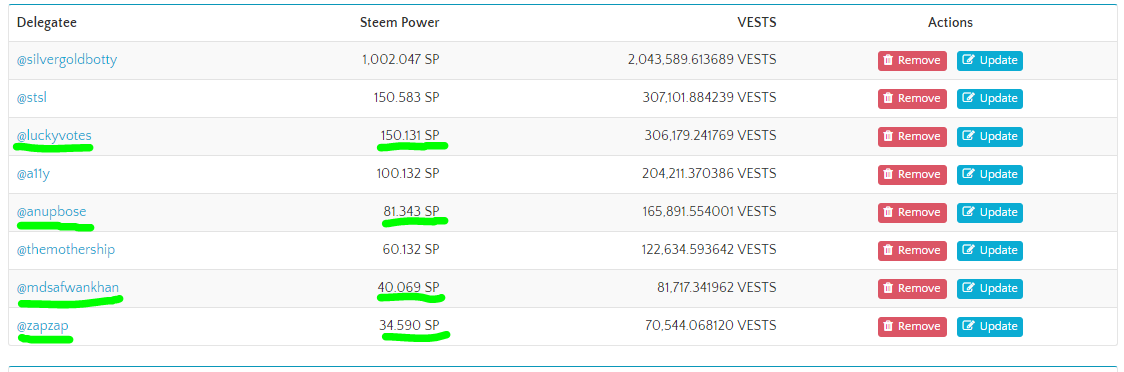This screenshot has height=372, width=1124.
Task: Update delegation for @themothership
Action: coord(989,250)
